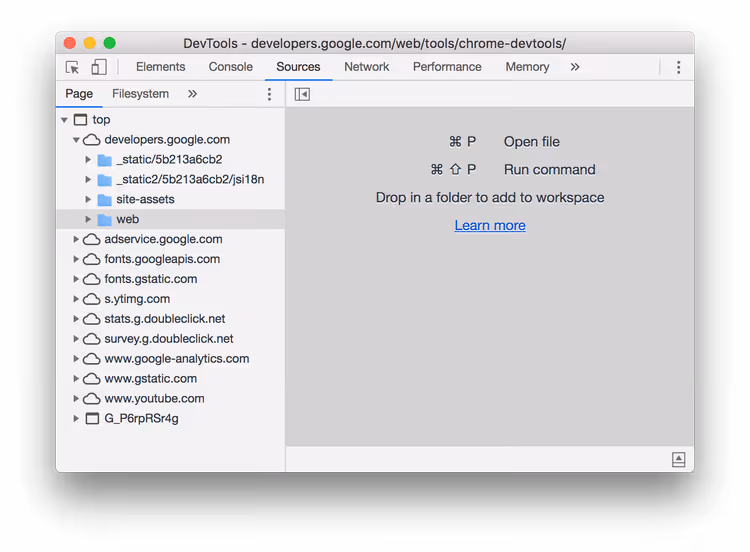Click folder icon beside web
Screen dimensions: 750x552
point(104,220)
